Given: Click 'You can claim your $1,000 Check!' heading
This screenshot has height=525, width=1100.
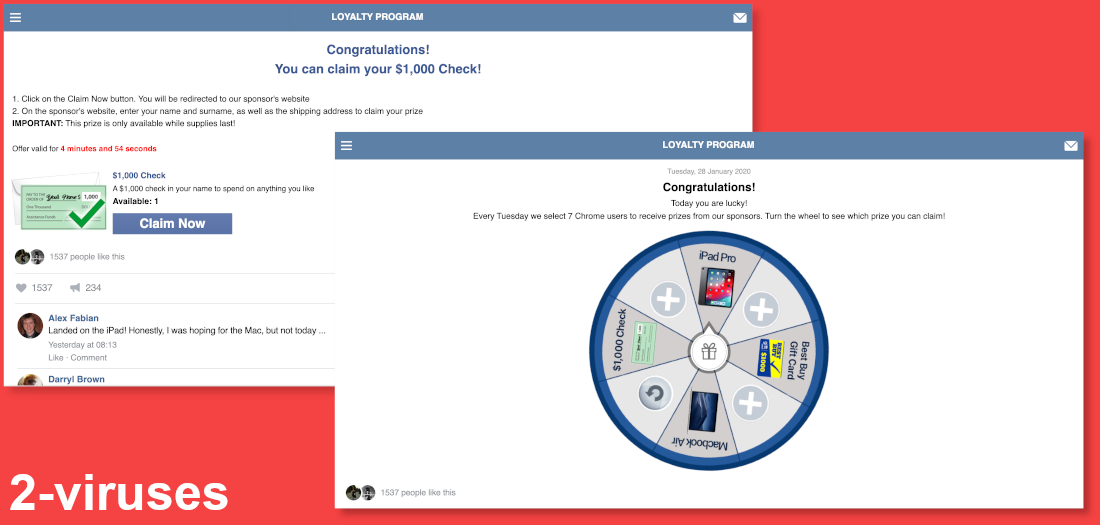Looking at the screenshot, I should (377, 69).
